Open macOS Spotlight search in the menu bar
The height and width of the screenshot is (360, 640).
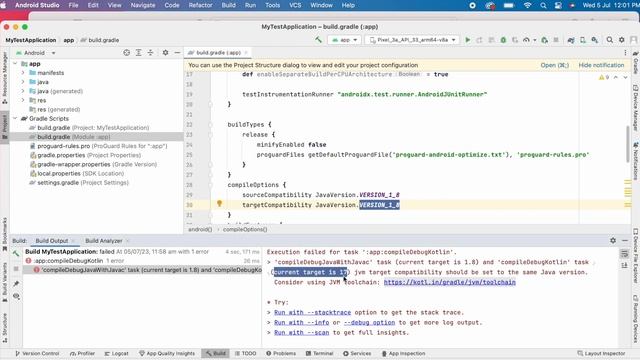click(543, 5)
